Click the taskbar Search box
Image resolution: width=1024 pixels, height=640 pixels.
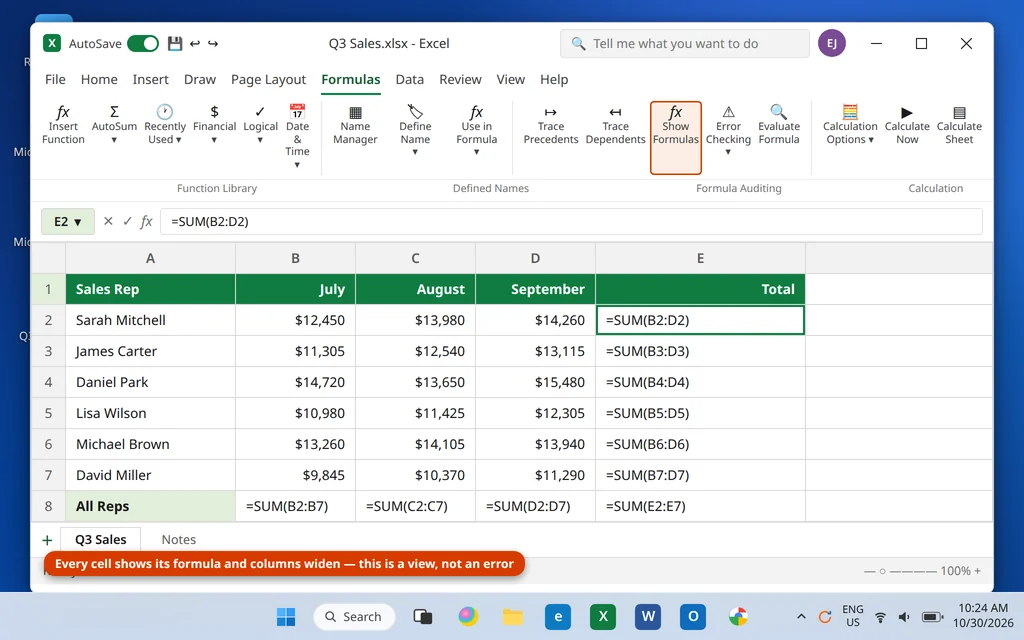(x=354, y=616)
